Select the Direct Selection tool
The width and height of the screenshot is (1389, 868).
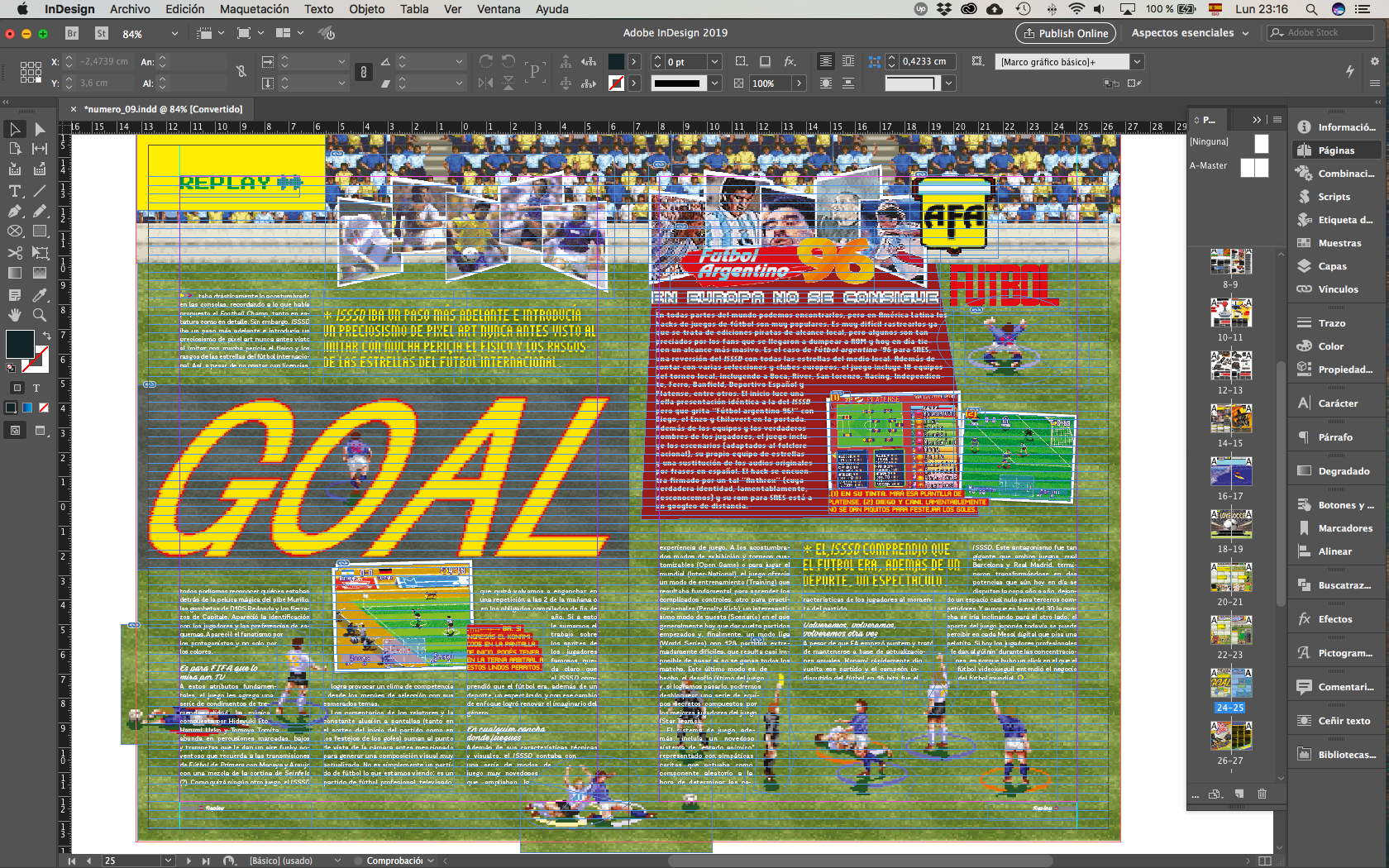coord(40,129)
